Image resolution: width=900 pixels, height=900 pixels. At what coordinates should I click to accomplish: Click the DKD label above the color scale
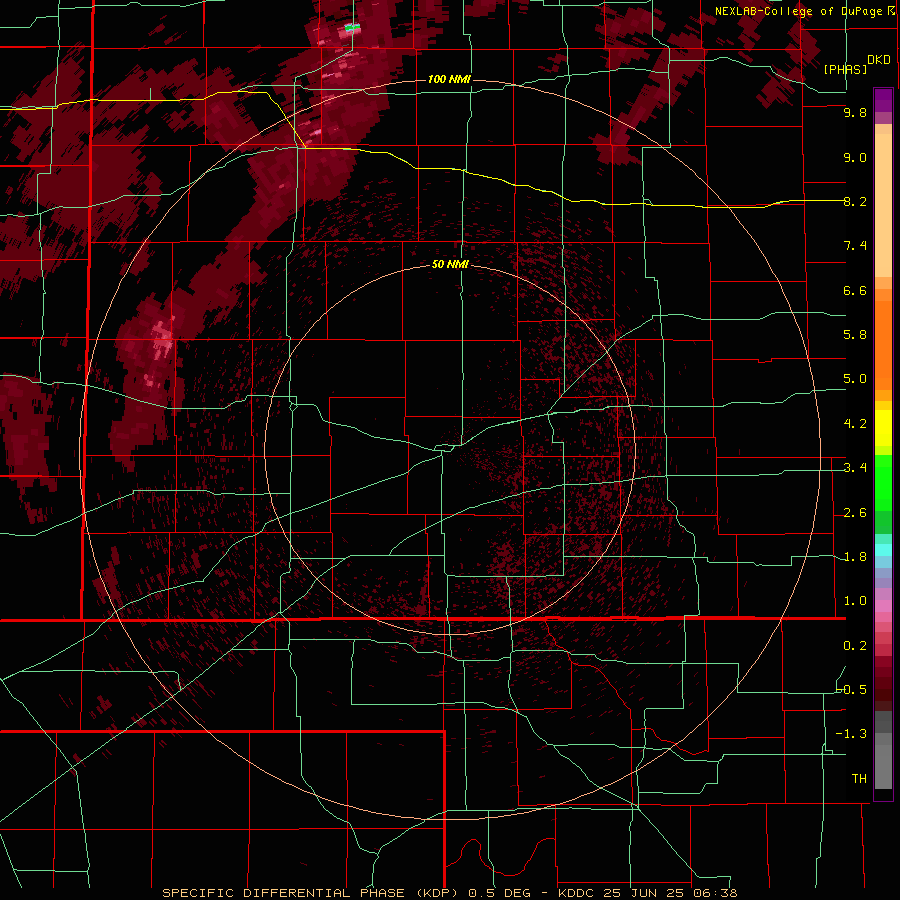pyautogui.click(x=879, y=60)
